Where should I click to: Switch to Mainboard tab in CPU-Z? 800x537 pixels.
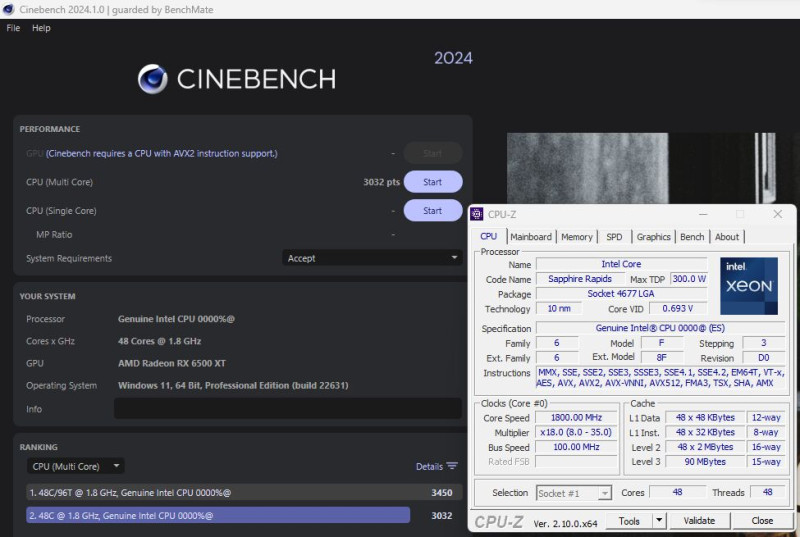click(x=531, y=237)
